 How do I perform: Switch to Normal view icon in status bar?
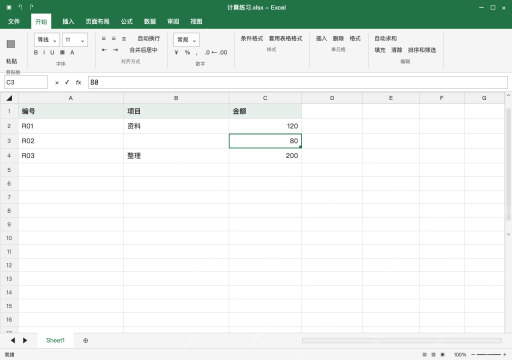[x=424, y=355]
